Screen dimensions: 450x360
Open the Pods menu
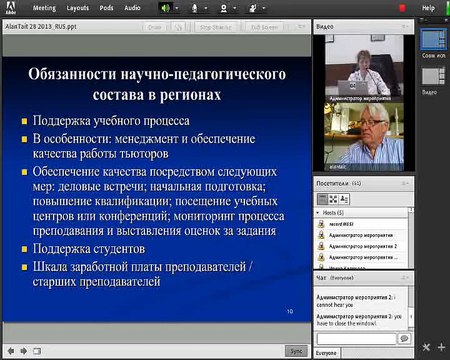click(106, 8)
